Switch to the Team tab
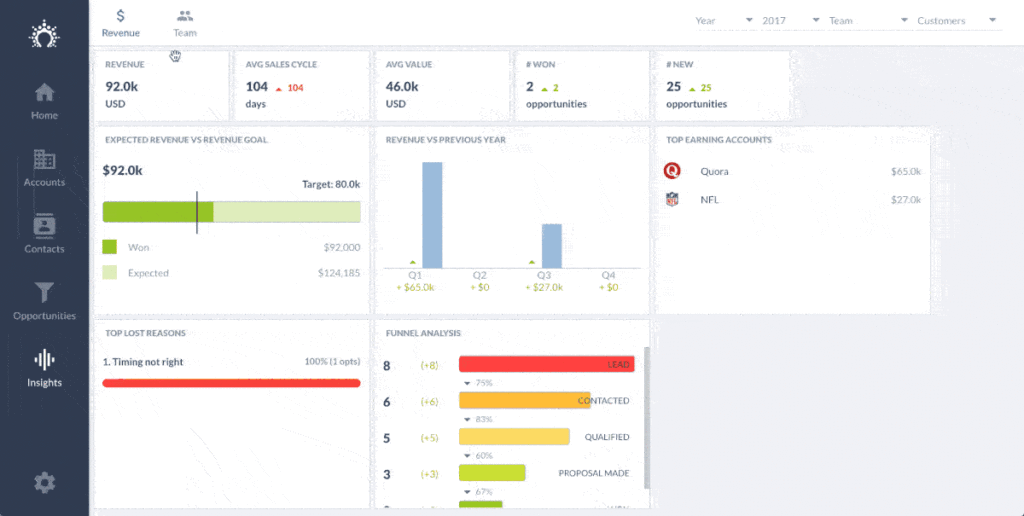The height and width of the screenshot is (516, 1024). pos(185,23)
